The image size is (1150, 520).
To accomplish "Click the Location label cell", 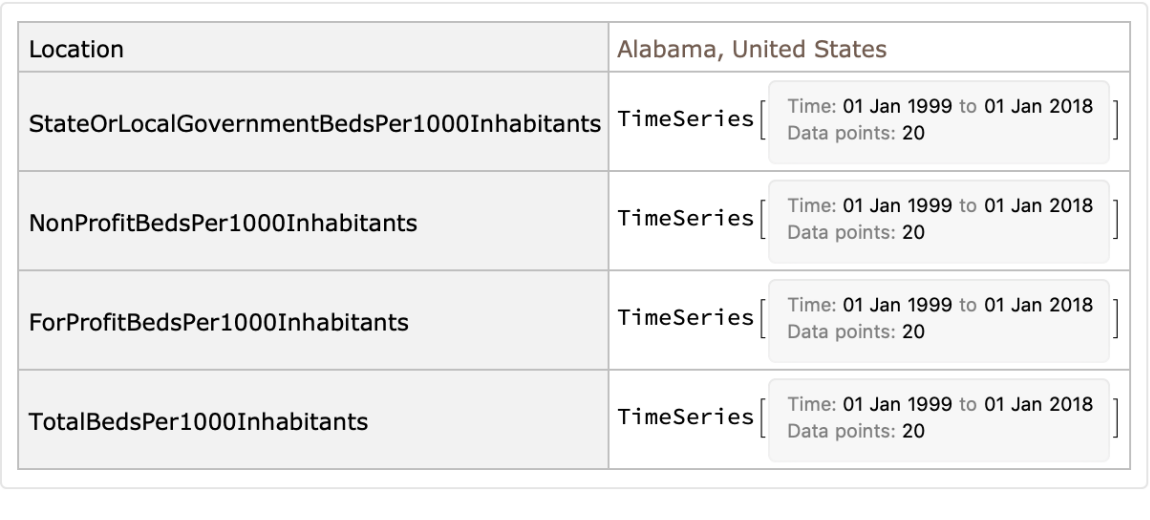I will pyautogui.click(x=76, y=49).
